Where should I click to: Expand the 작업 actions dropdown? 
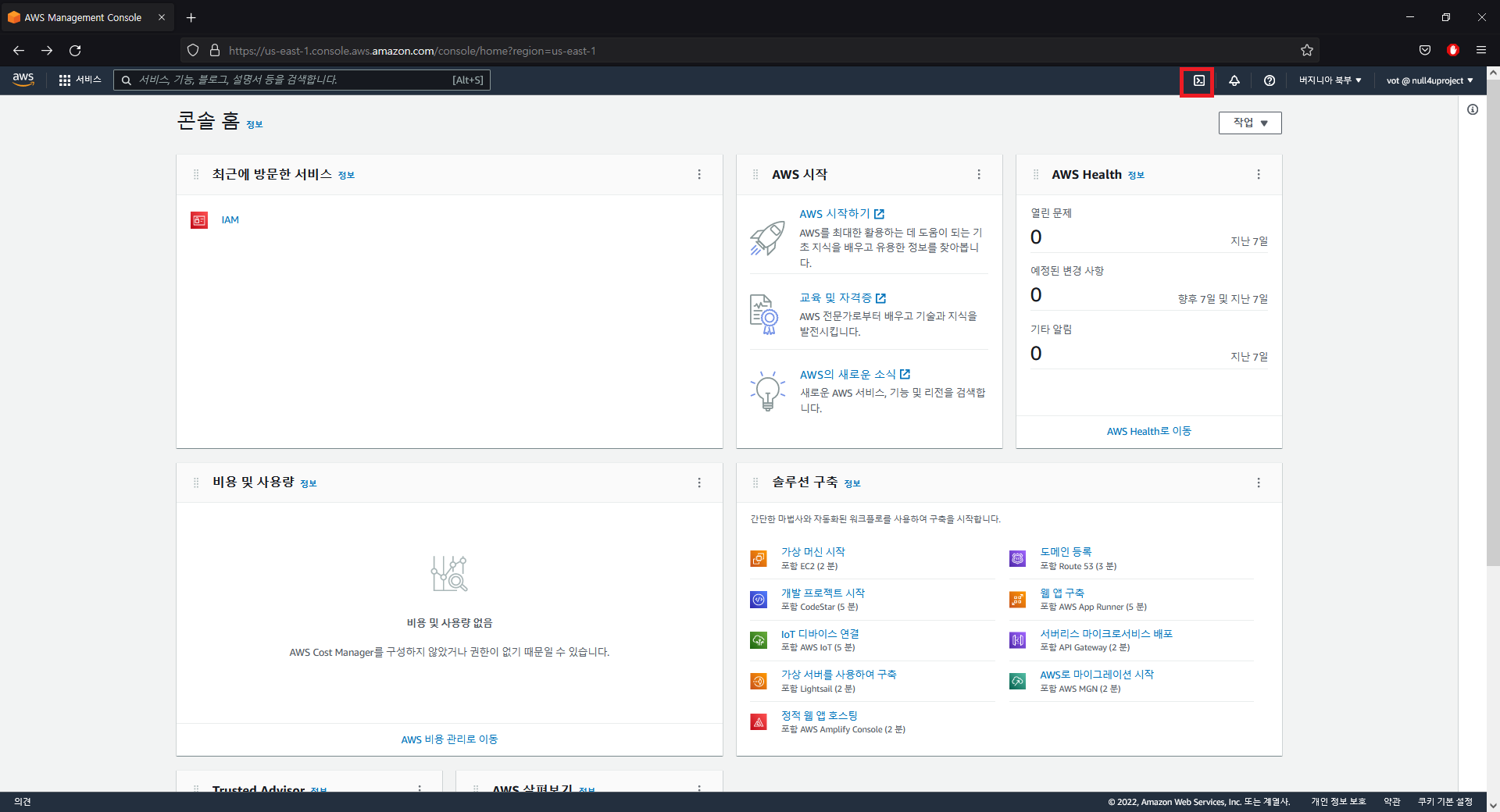(x=1250, y=123)
